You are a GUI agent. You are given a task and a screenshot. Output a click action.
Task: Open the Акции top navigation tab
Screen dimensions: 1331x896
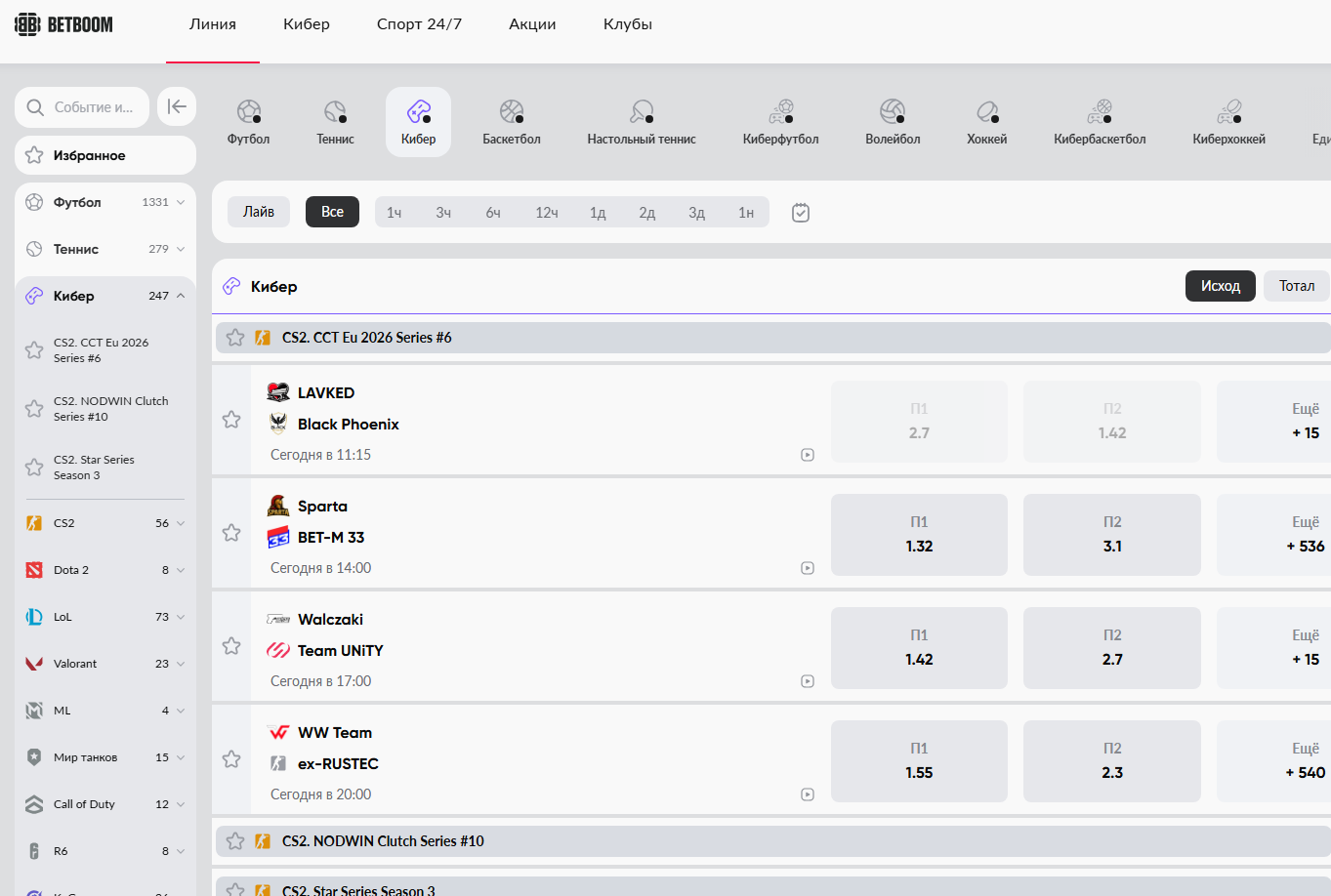tap(532, 24)
